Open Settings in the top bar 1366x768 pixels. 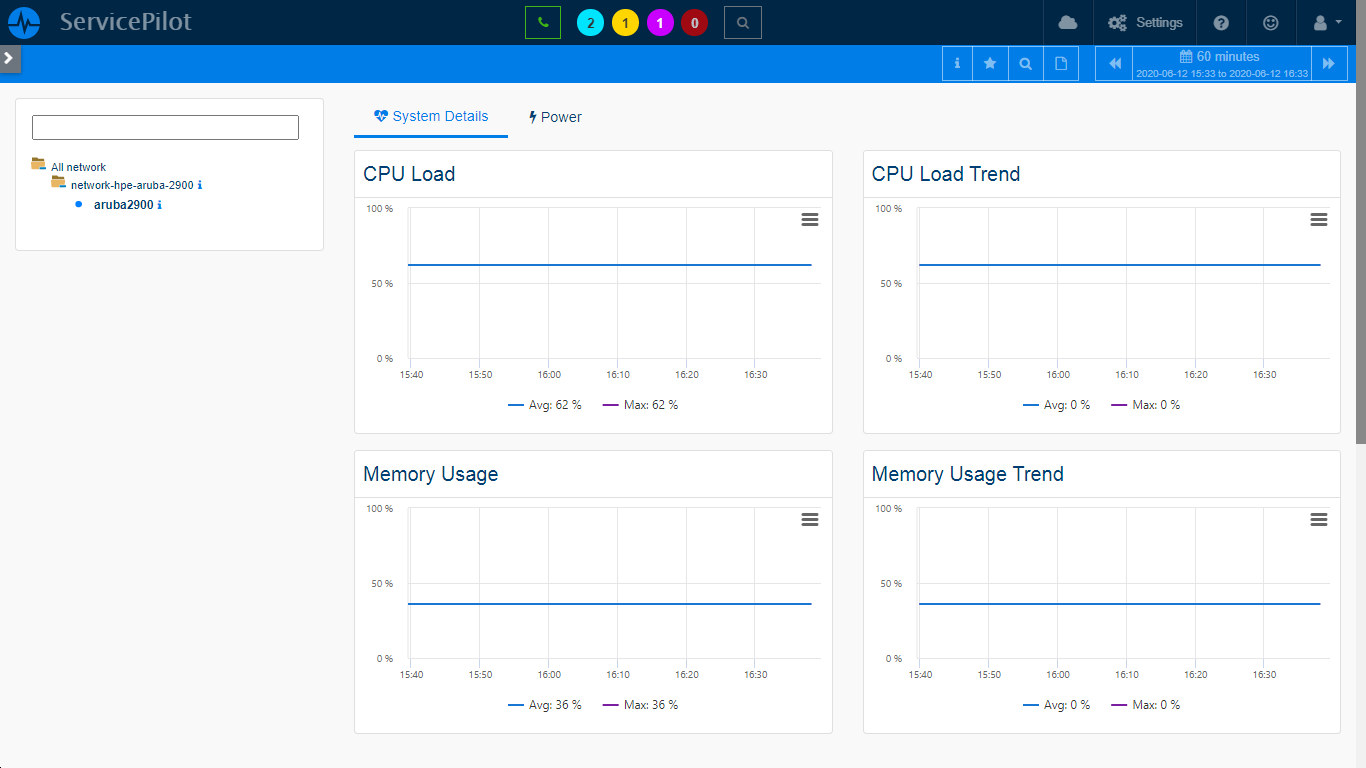coord(1145,22)
